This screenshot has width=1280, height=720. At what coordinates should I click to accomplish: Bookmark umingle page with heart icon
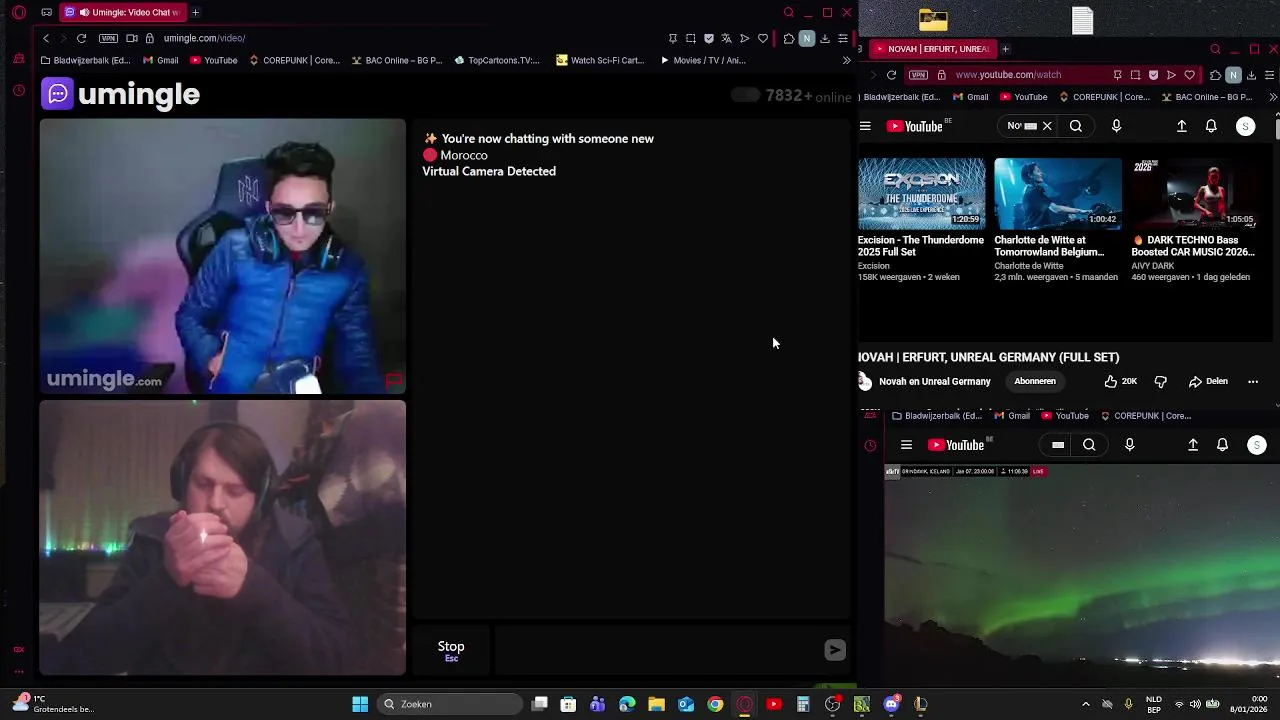pyautogui.click(x=762, y=38)
